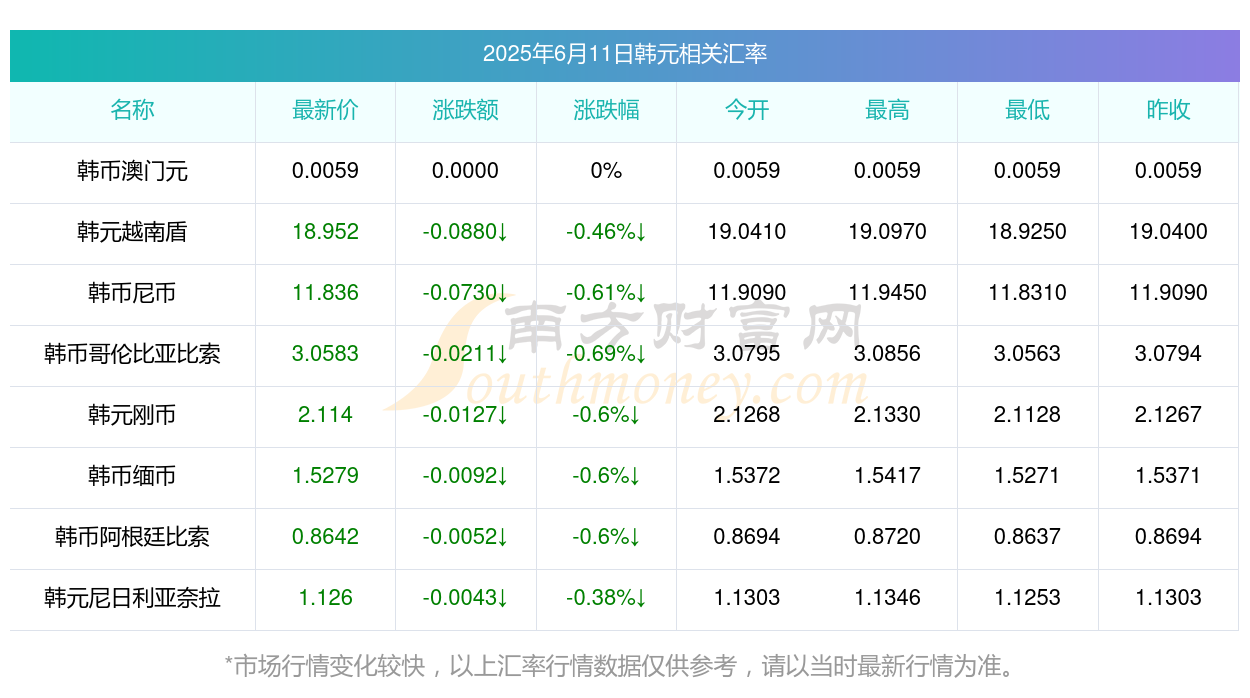This screenshot has height=698, width=1250.
Task: Click the 0% change percentage
Action: (606, 171)
